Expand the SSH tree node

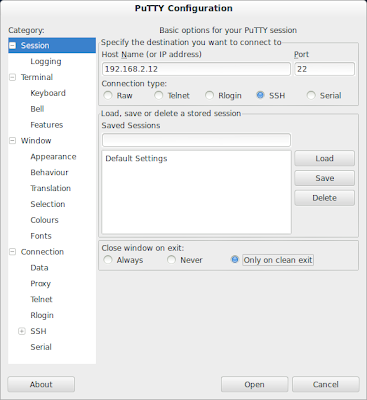pyautogui.click(x=22, y=331)
